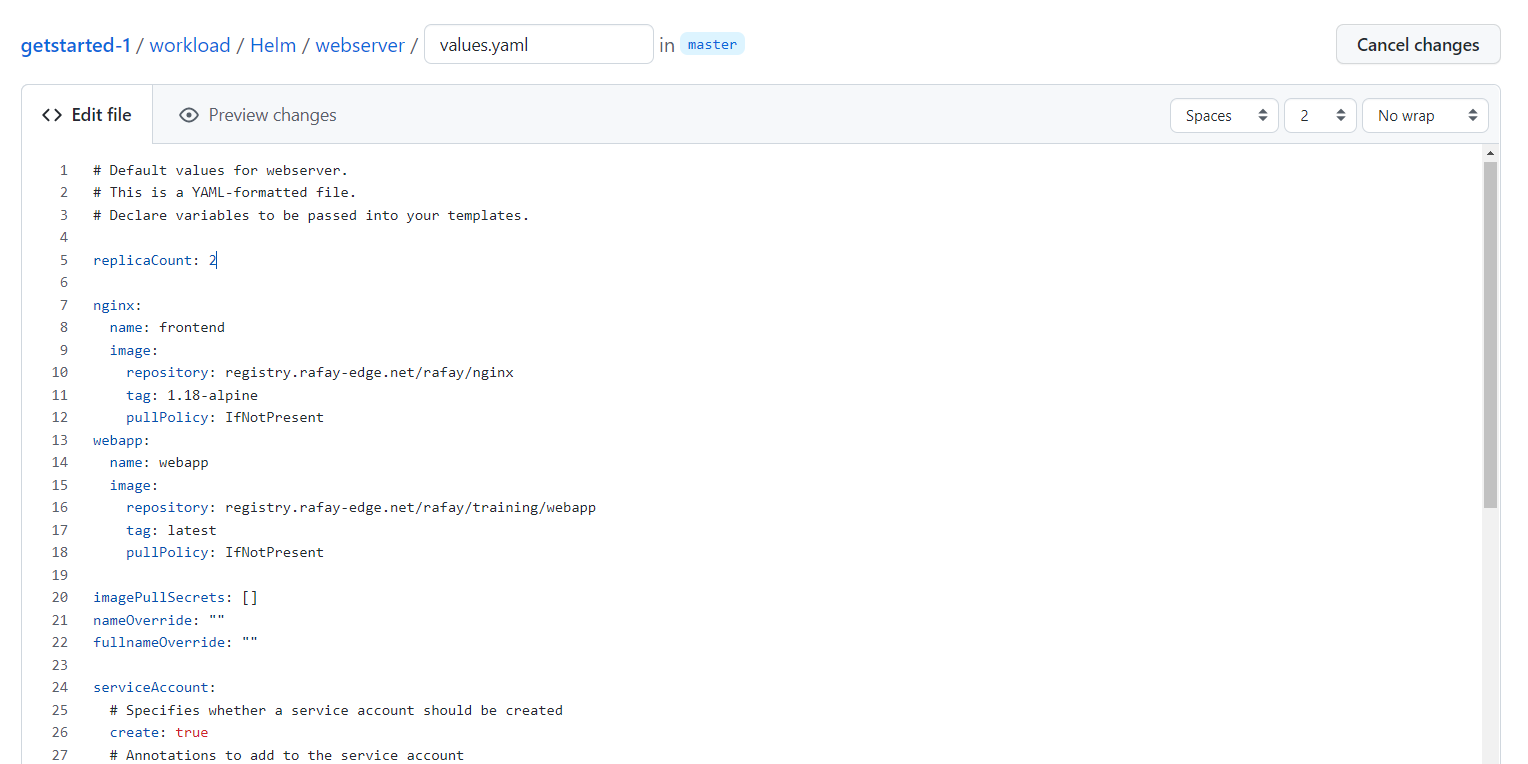Click the 'nginx:' key line
The width and height of the screenshot is (1528, 764).
click(x=118, y=305)
